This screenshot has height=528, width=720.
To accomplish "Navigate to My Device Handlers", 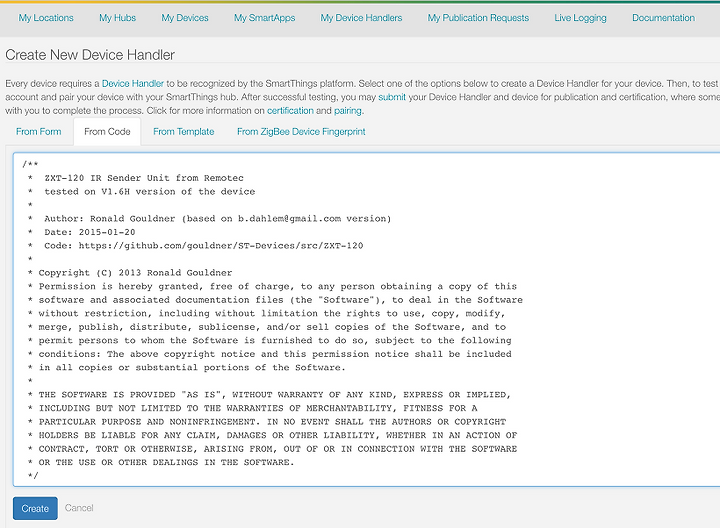I will [x=361, y=18].
